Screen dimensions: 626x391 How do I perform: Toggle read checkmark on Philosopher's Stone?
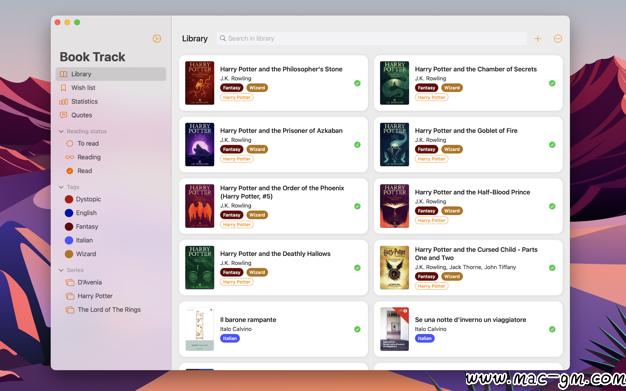(x=357, y=83)
